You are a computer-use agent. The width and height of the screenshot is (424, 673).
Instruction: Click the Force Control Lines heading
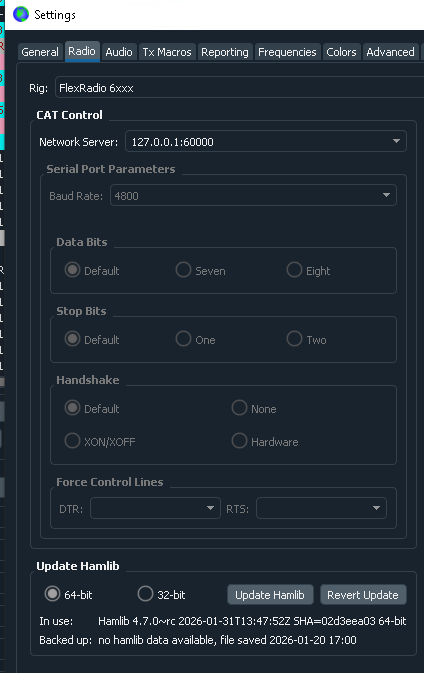110,482
